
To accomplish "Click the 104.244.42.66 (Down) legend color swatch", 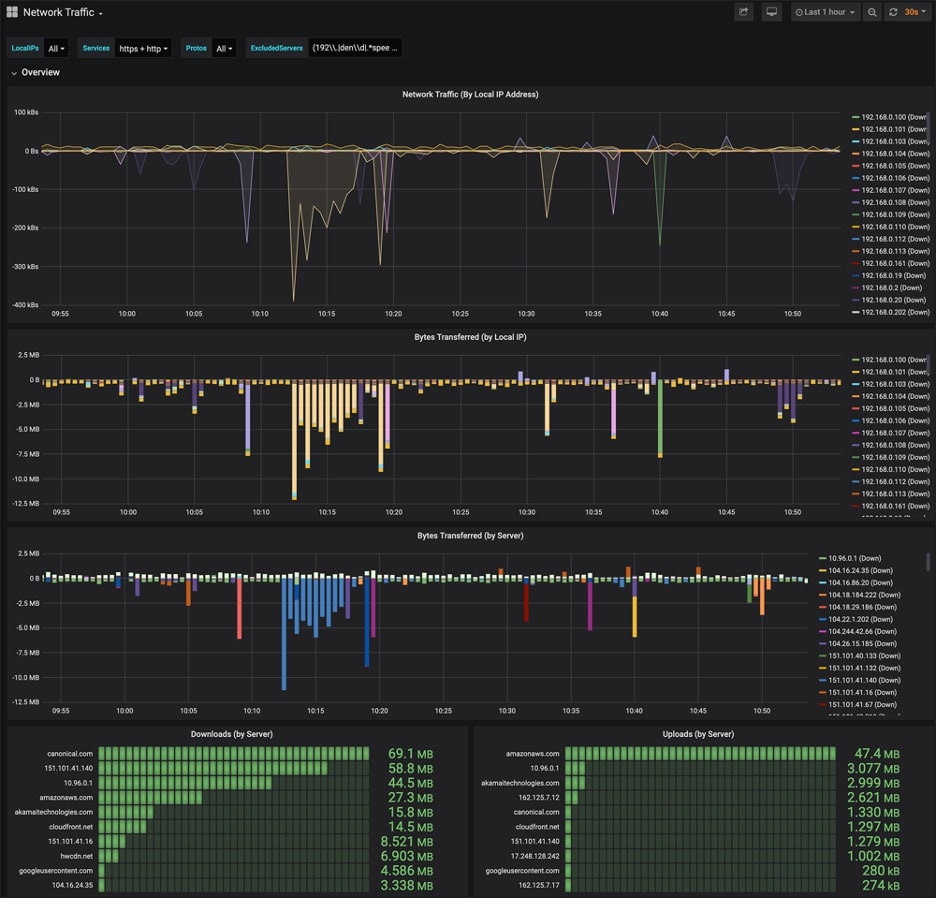I will (823, 632).
